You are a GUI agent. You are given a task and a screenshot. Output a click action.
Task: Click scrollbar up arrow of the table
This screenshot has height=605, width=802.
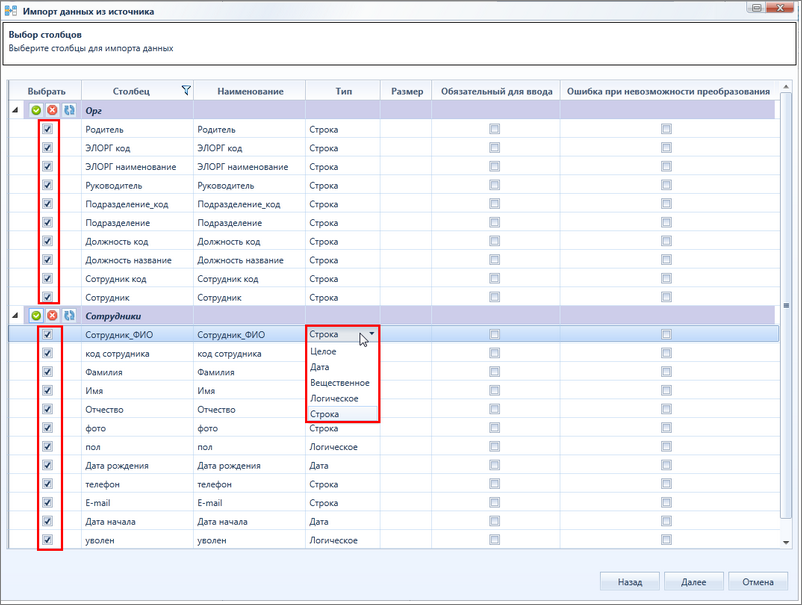coord(786,87)
